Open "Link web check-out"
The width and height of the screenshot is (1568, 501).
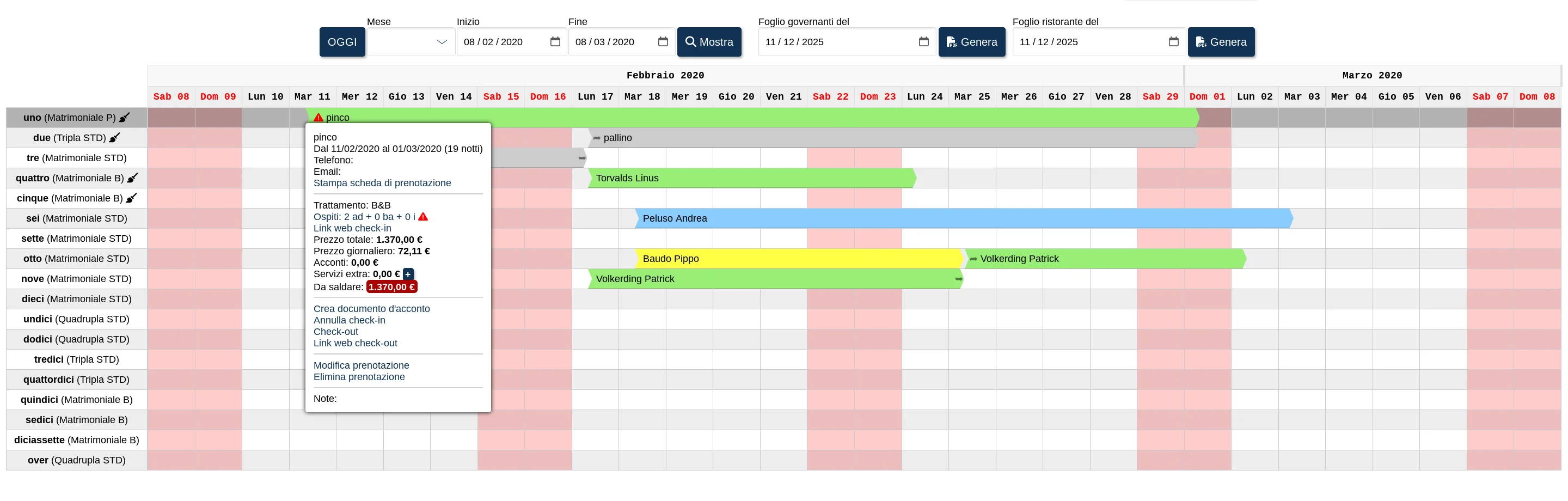pos(356,343)
